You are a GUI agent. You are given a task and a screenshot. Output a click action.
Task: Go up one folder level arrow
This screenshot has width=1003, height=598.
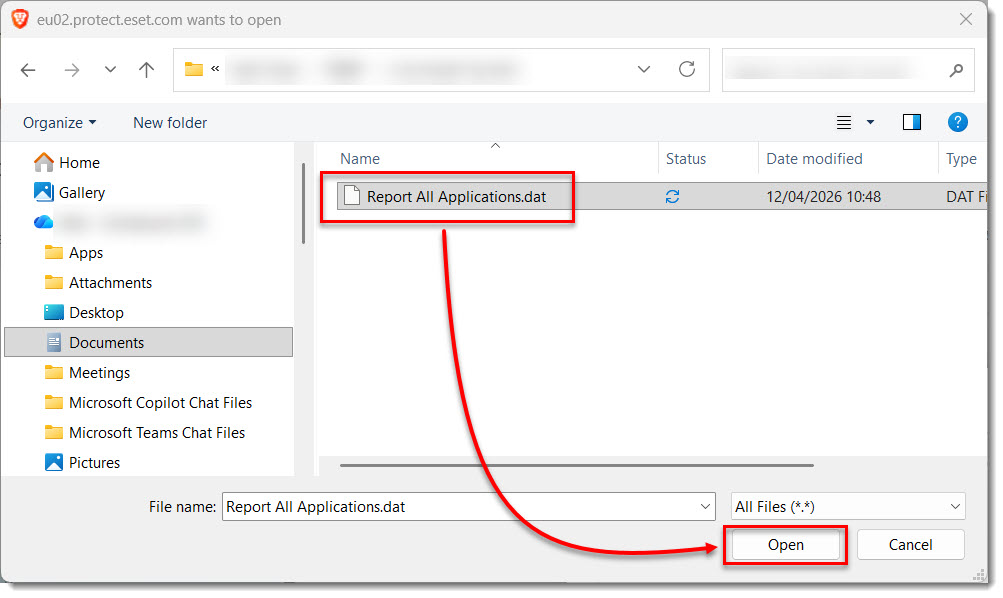(146, 70)
